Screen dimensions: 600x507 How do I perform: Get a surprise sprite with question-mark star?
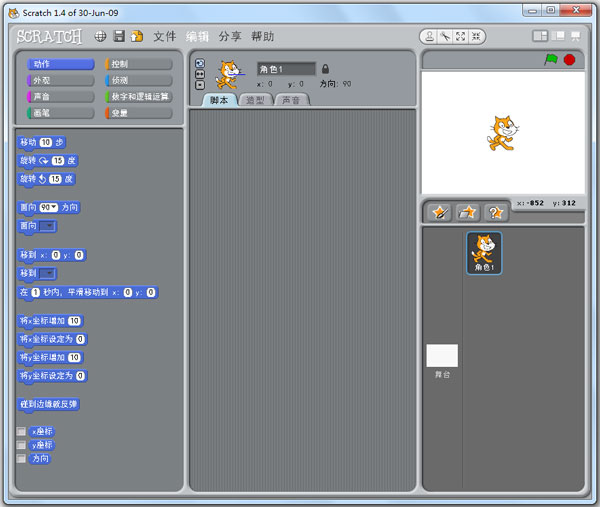pyautogui.click(x=494, y=211)
